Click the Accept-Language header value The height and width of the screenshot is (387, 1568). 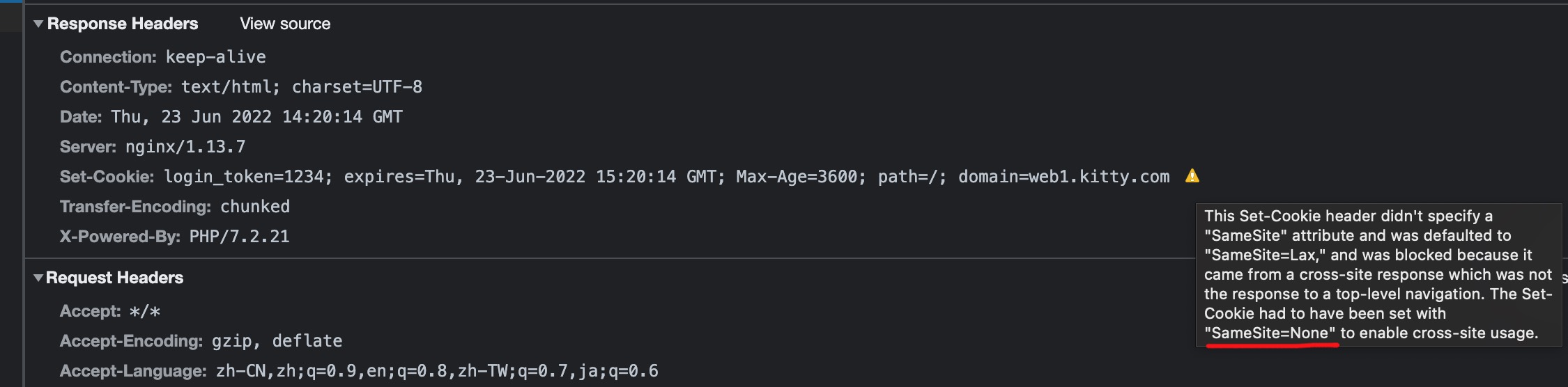coord(437,371)
